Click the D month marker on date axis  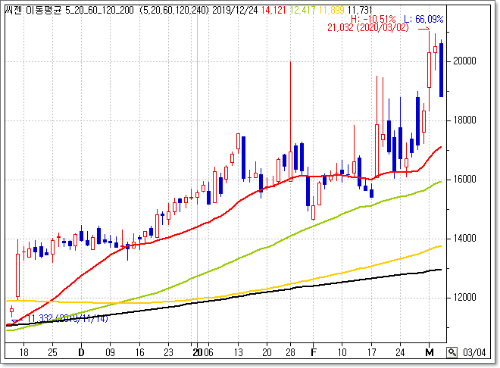81,352
